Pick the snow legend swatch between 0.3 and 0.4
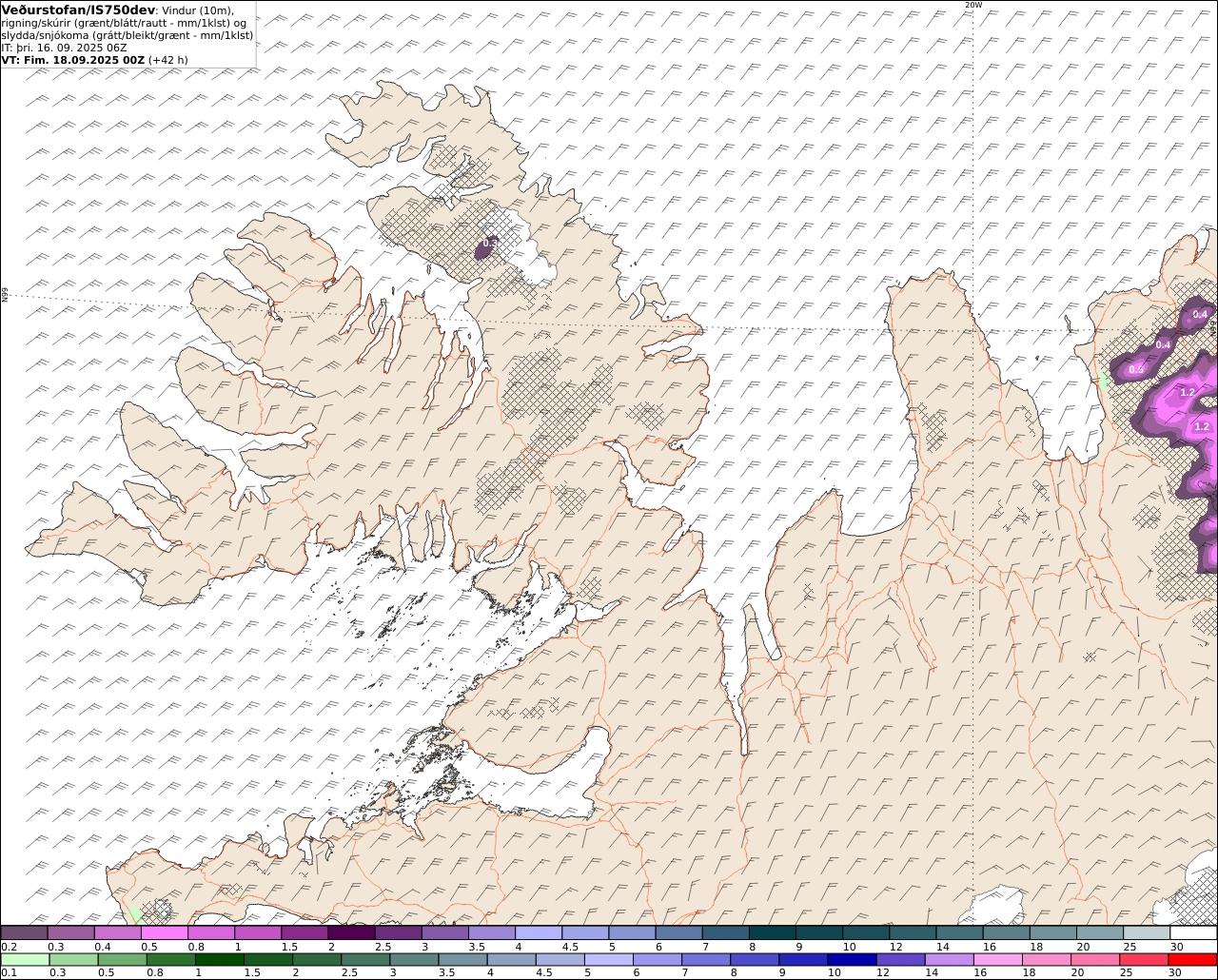This screenshot has width=1218, height=980. click(70, 932)
